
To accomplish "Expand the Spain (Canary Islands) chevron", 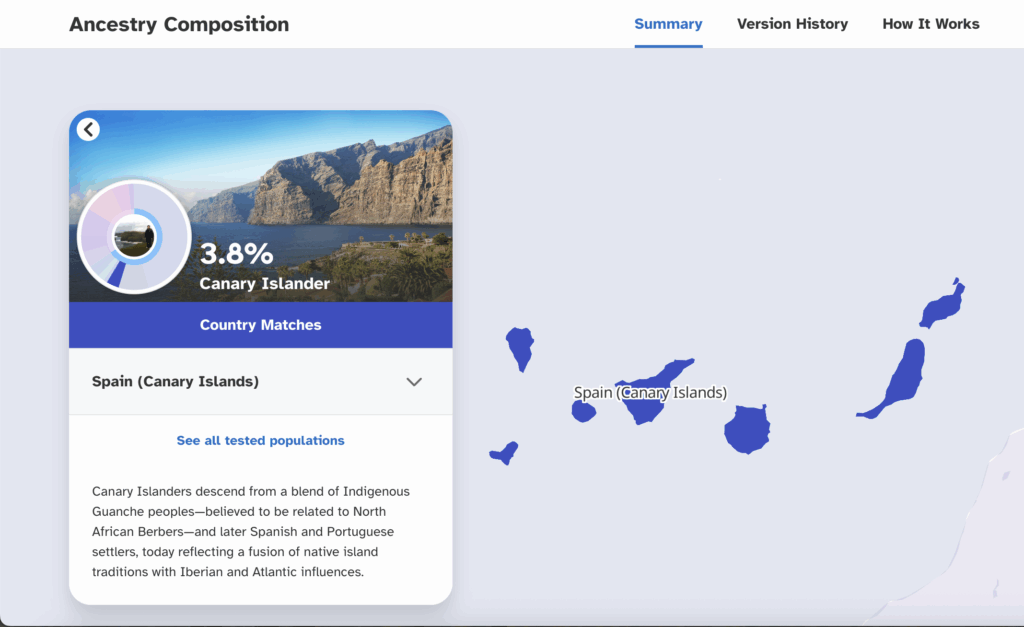I will (x=414, y=382).
